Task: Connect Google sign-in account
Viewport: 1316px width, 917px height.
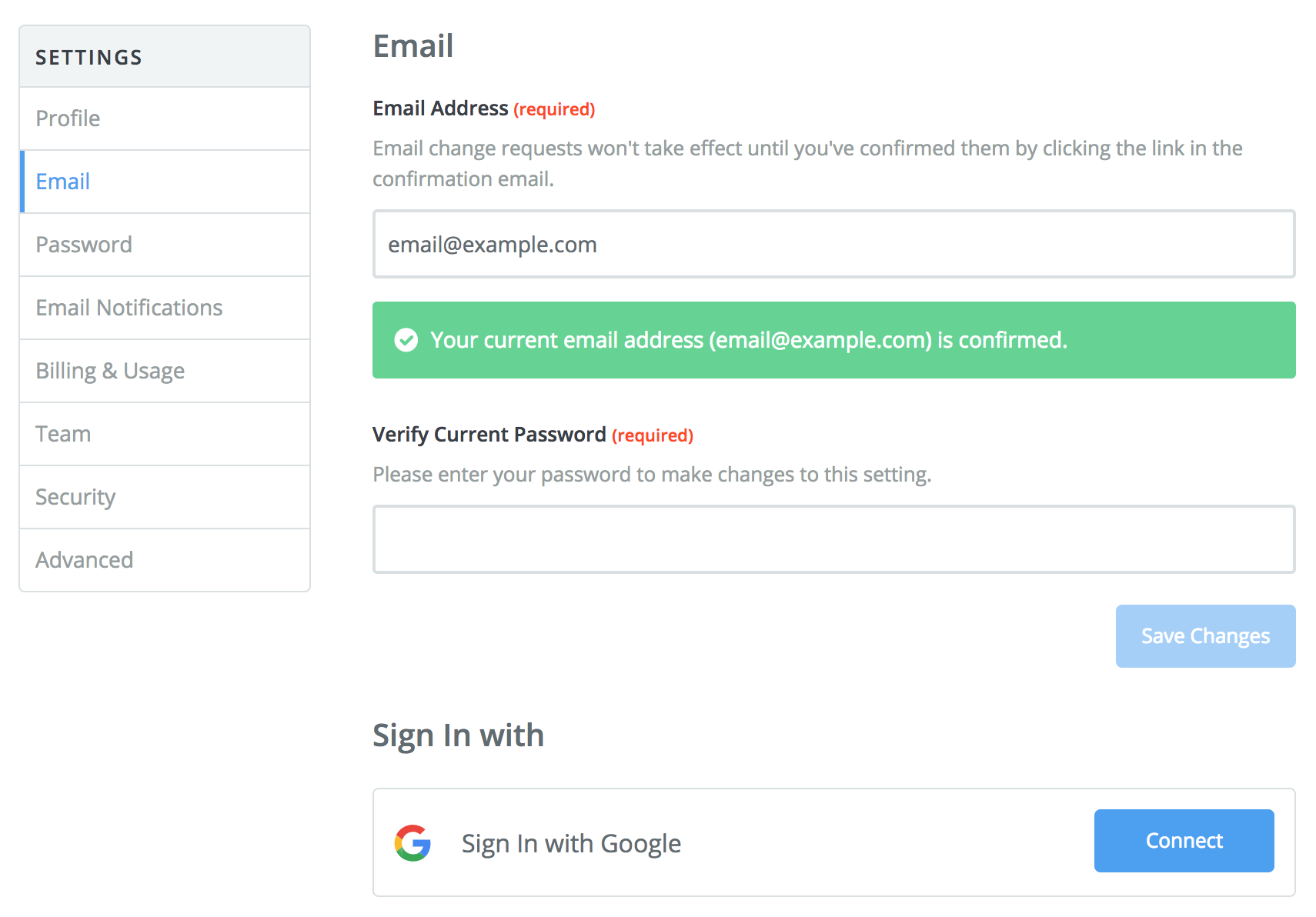Action: [x=1184, y=841]
